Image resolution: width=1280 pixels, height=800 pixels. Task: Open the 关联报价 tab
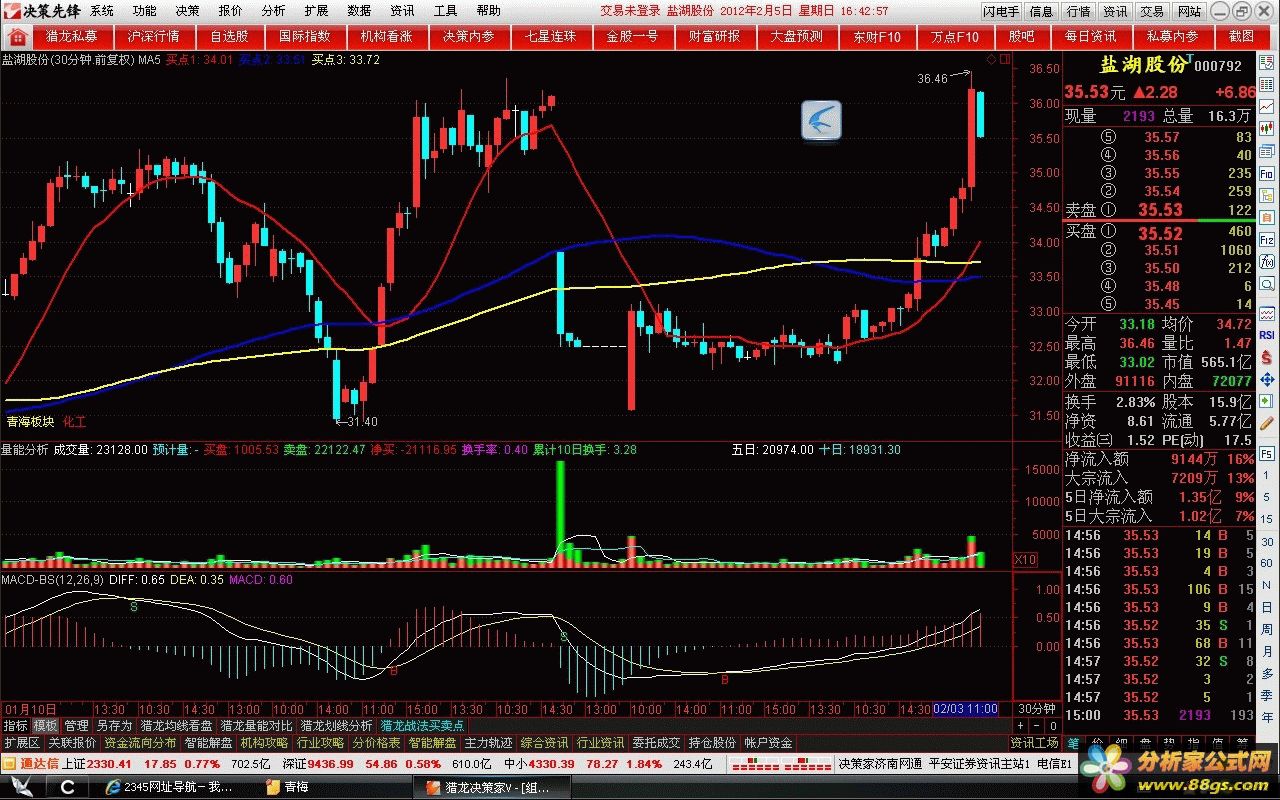(x=72, y=743)
